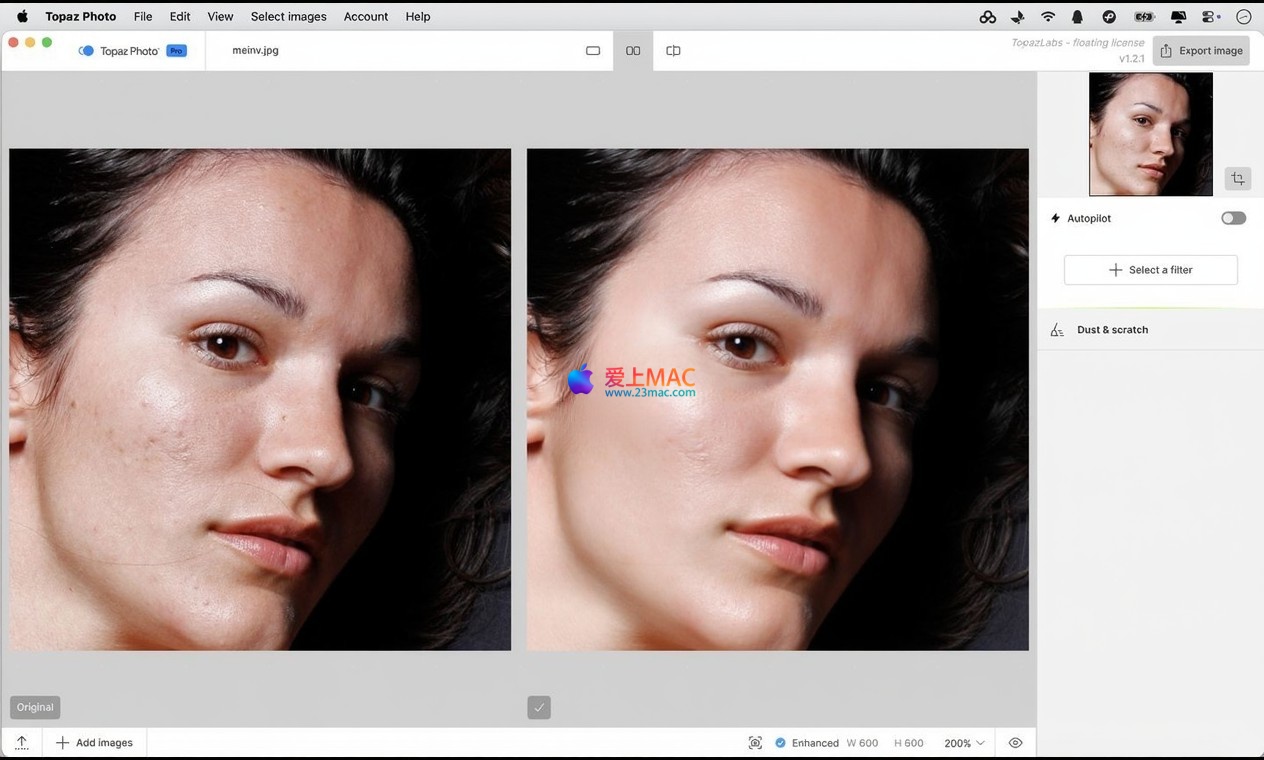This screenshot has height=760, width=1264.
Task: Click the Add images button
Action: pos(95,743)
